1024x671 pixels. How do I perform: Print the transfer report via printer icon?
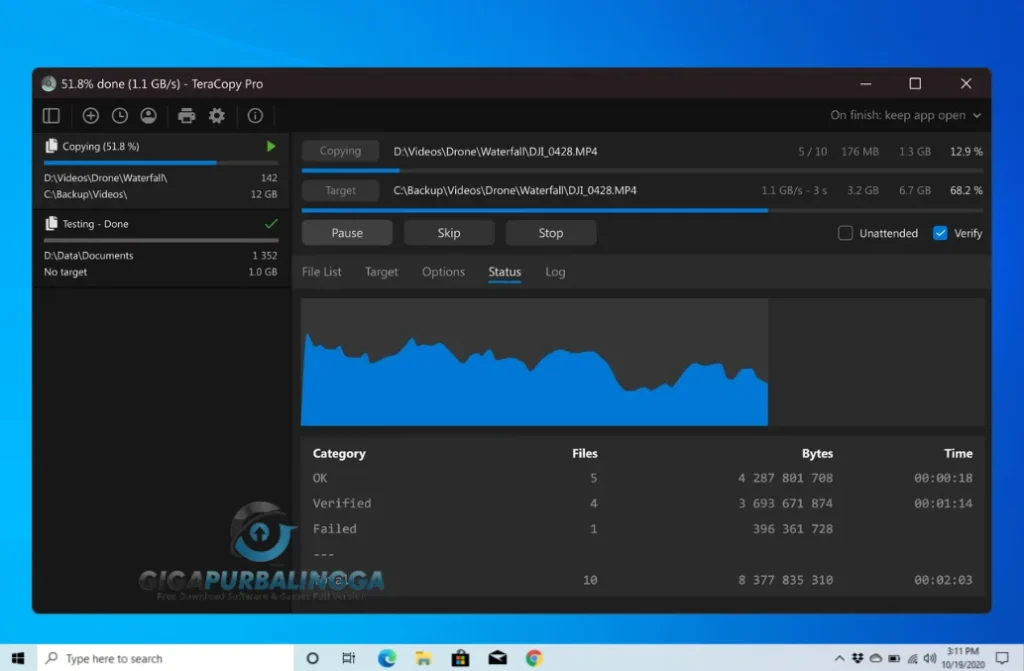(186, 115)
